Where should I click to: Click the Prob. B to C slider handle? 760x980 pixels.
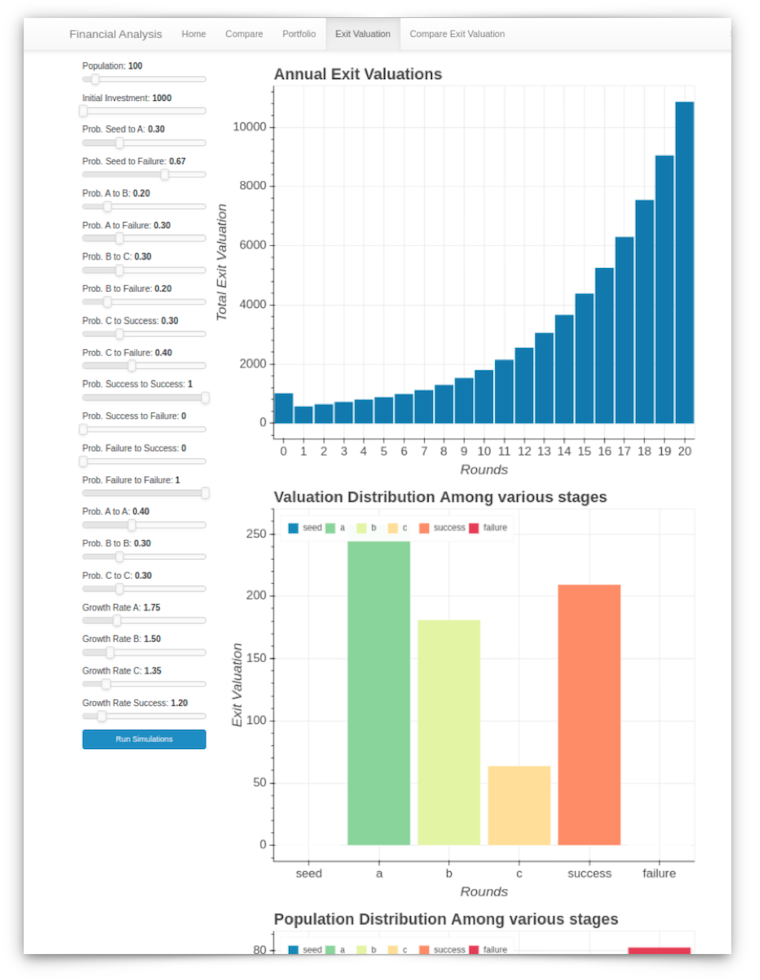[x=119, y=271]
